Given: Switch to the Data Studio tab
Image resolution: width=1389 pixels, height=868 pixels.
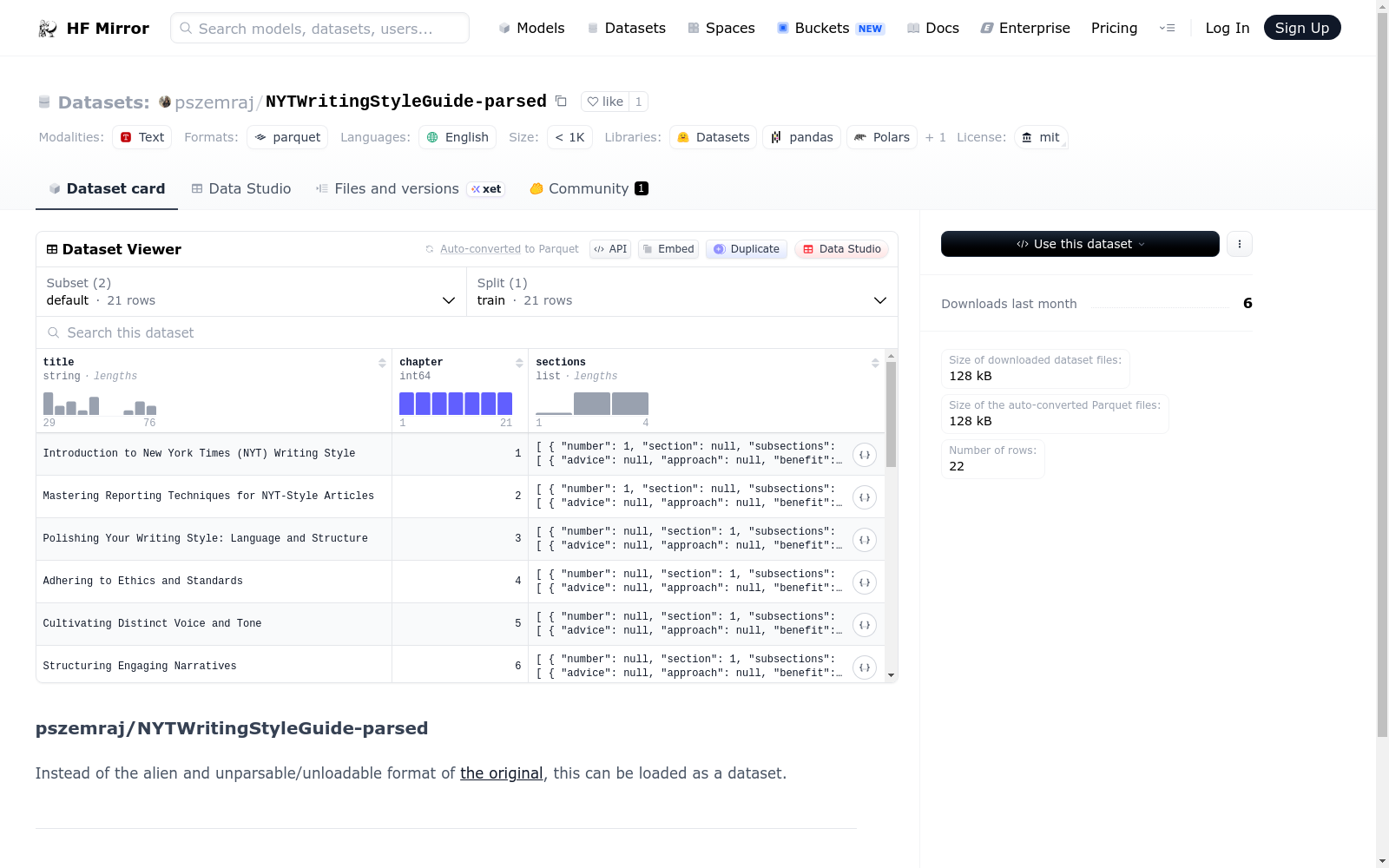Looking at the screenshot, I should click(x=241, y=188).
